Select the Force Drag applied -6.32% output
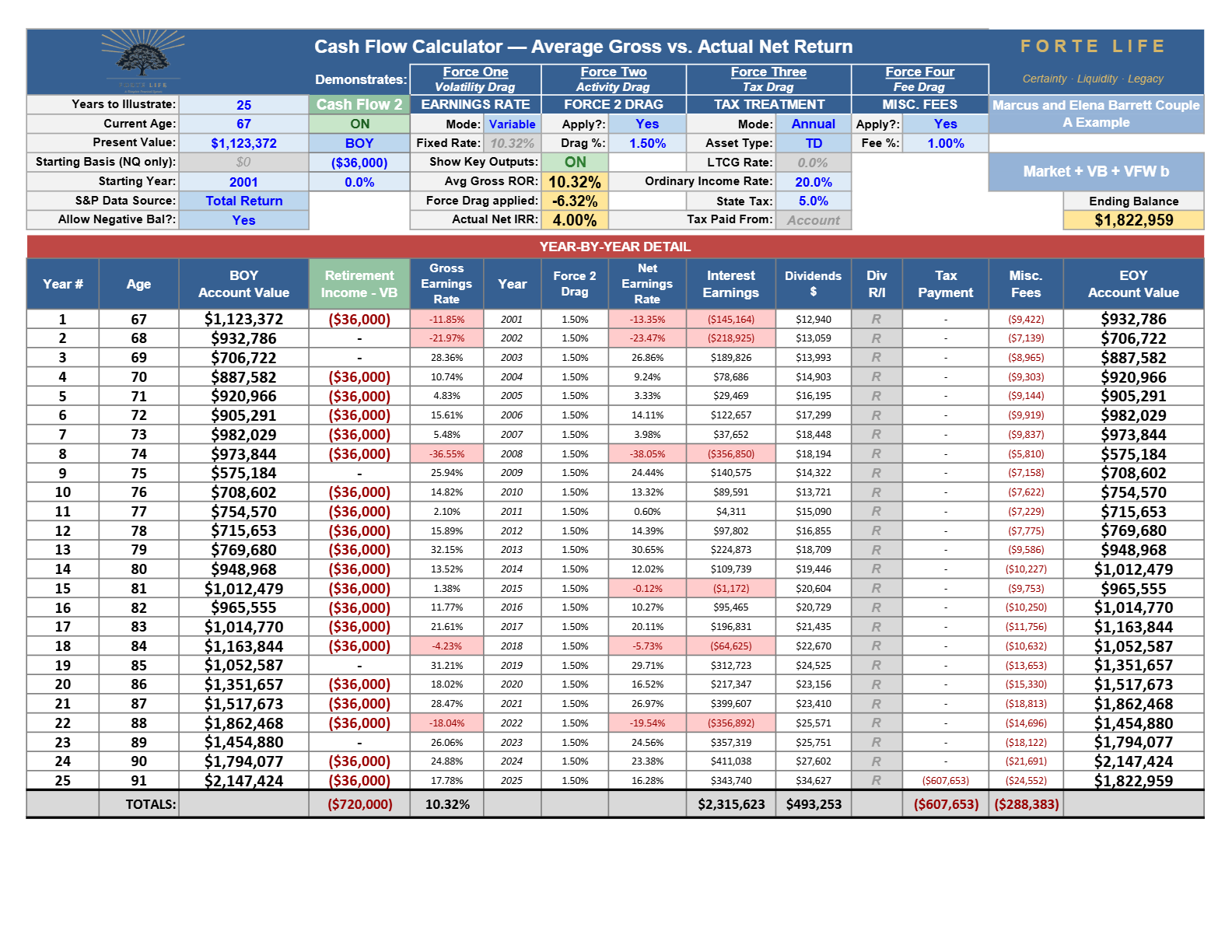The height and width of the screenshot is (952, 1232). tap(575, 201)
